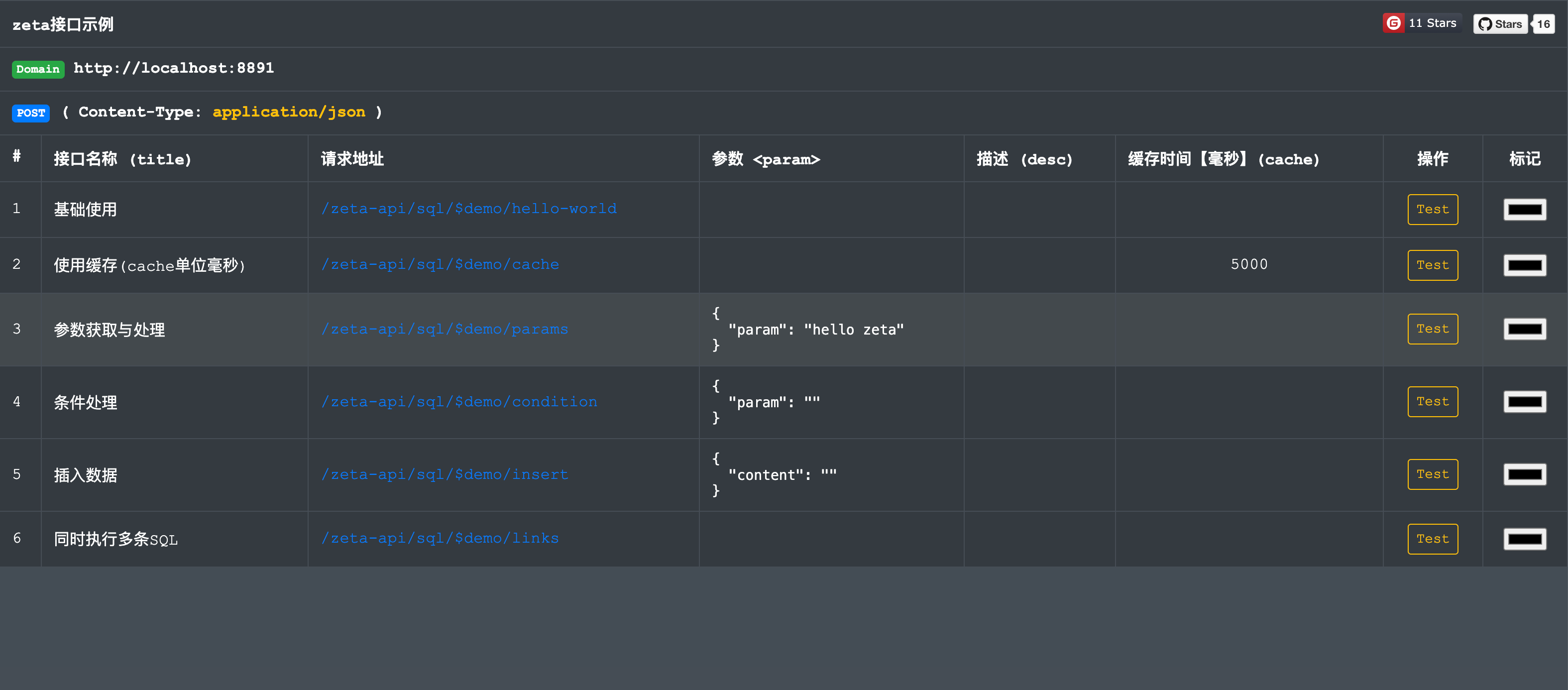Click the blue POST badge
This screenshot has width=1568, height=690.
[x=30, y=113]
